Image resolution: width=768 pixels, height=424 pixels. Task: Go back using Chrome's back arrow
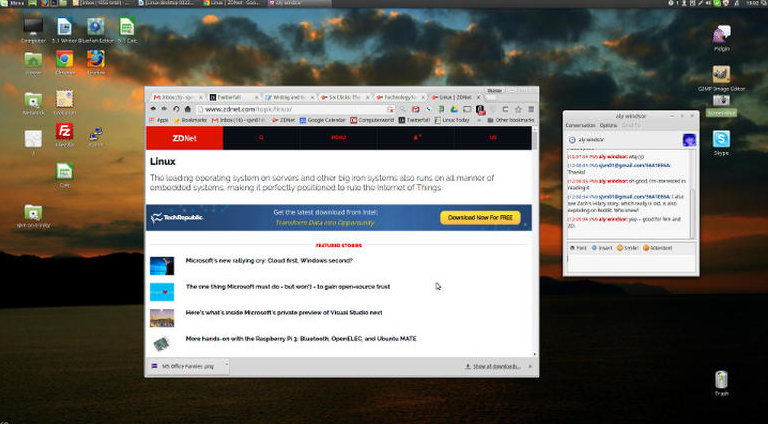coord(153,109)
